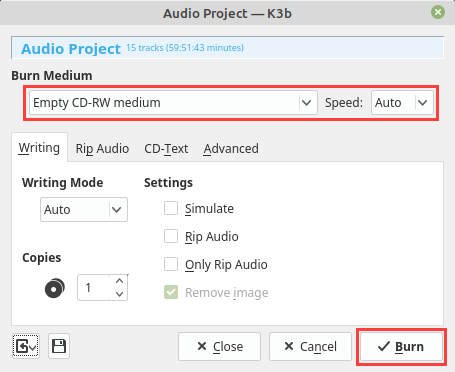
Task: Click the 'Settings' heading
Action: (168, 183)
